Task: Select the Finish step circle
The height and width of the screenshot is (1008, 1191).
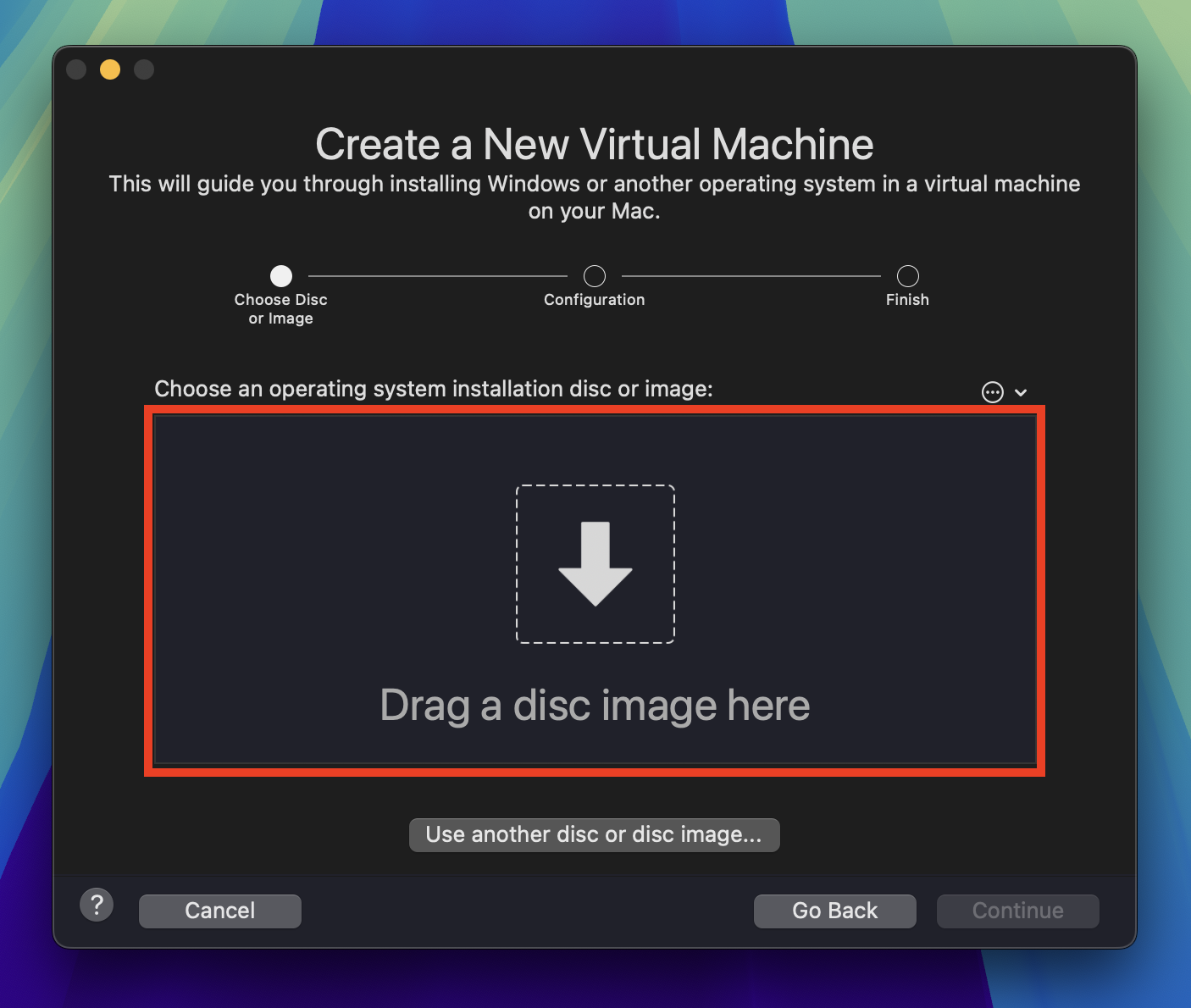Action: click(x=907, y=274)
